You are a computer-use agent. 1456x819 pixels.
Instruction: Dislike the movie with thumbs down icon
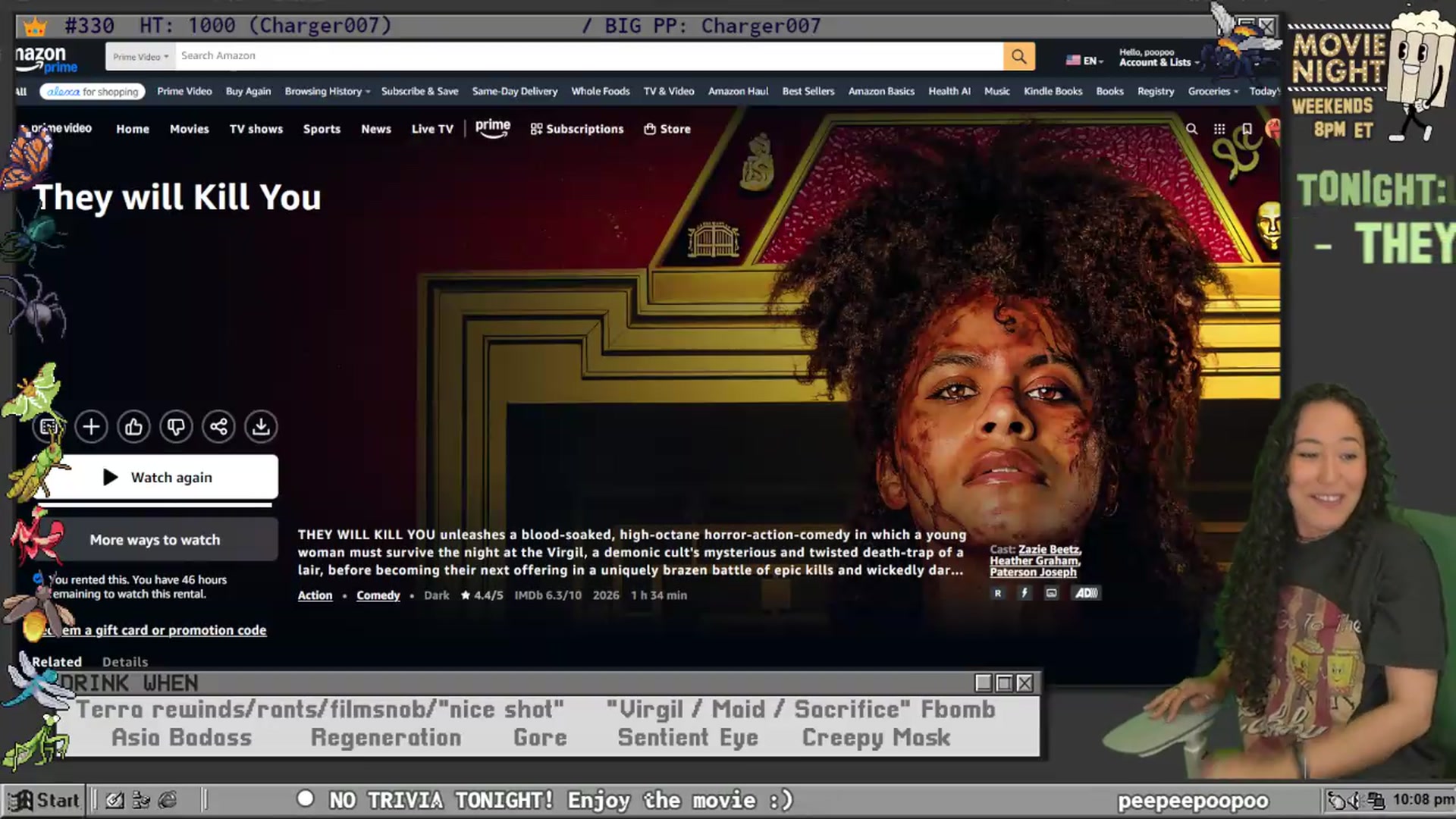pos(176,426)
